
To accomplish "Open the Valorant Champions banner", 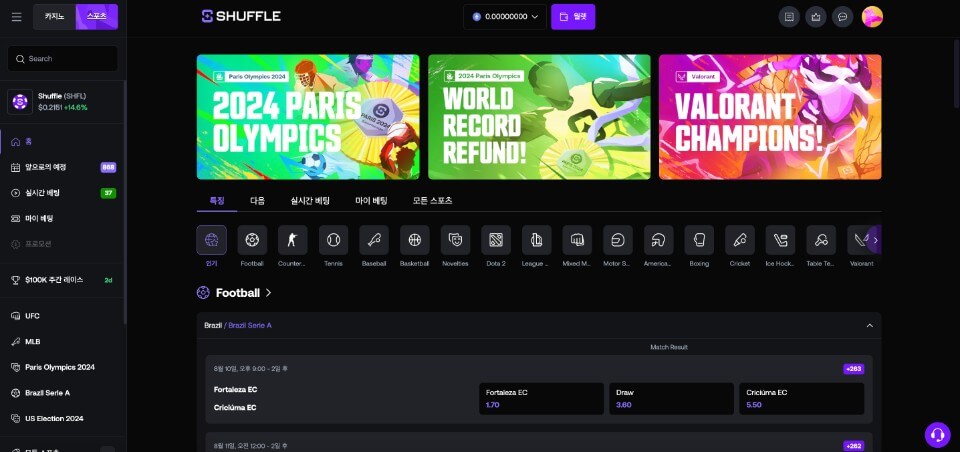I will [770, 117].
